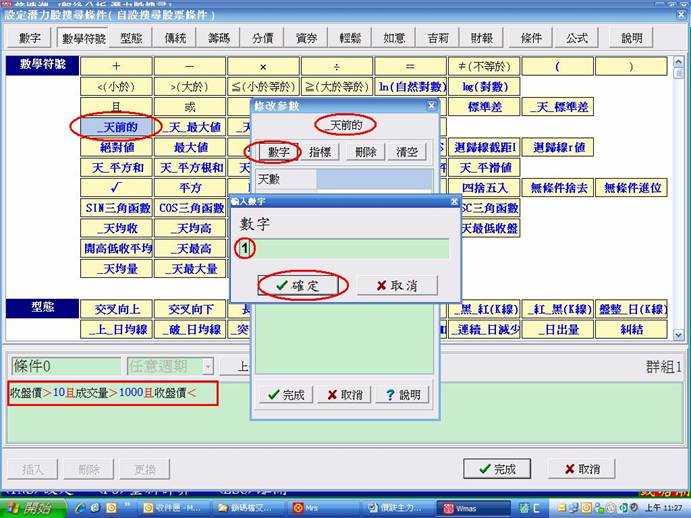The height and width of the screenshot is (518, 691).
Task: Click the 清空 button in parameter dialog
Action: [x=406, y=152]
